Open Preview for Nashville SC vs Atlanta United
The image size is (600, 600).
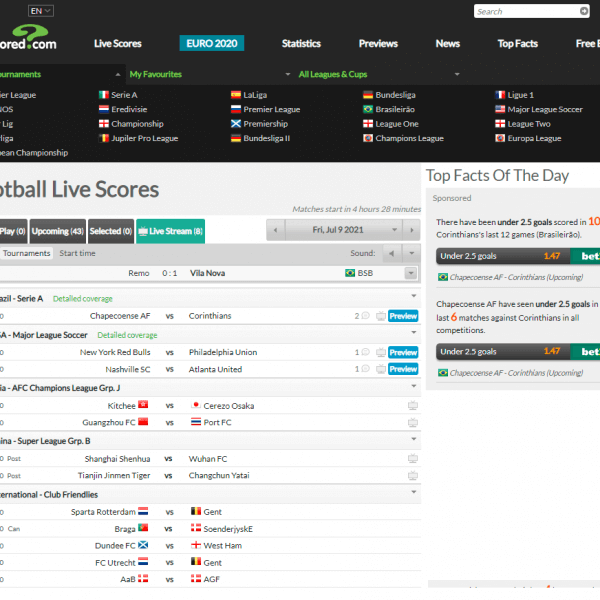[x=403, y=369]
